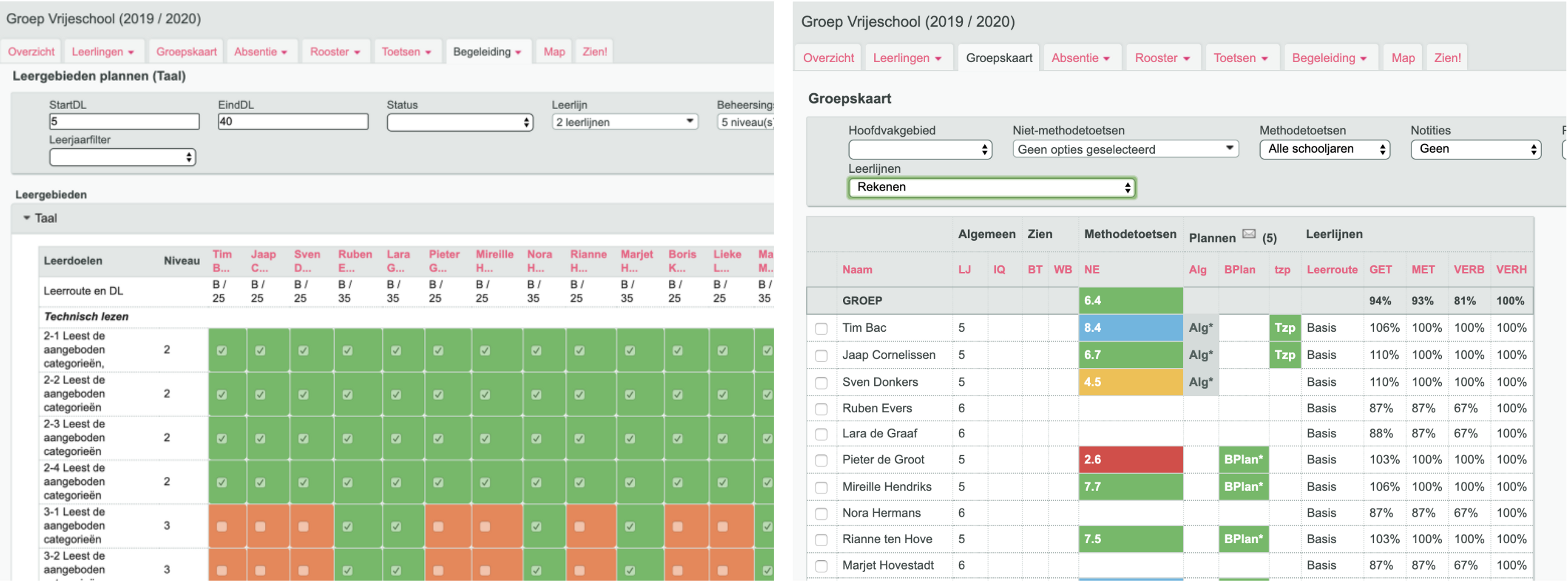Sort by the NE column header

pos(1091,270)
